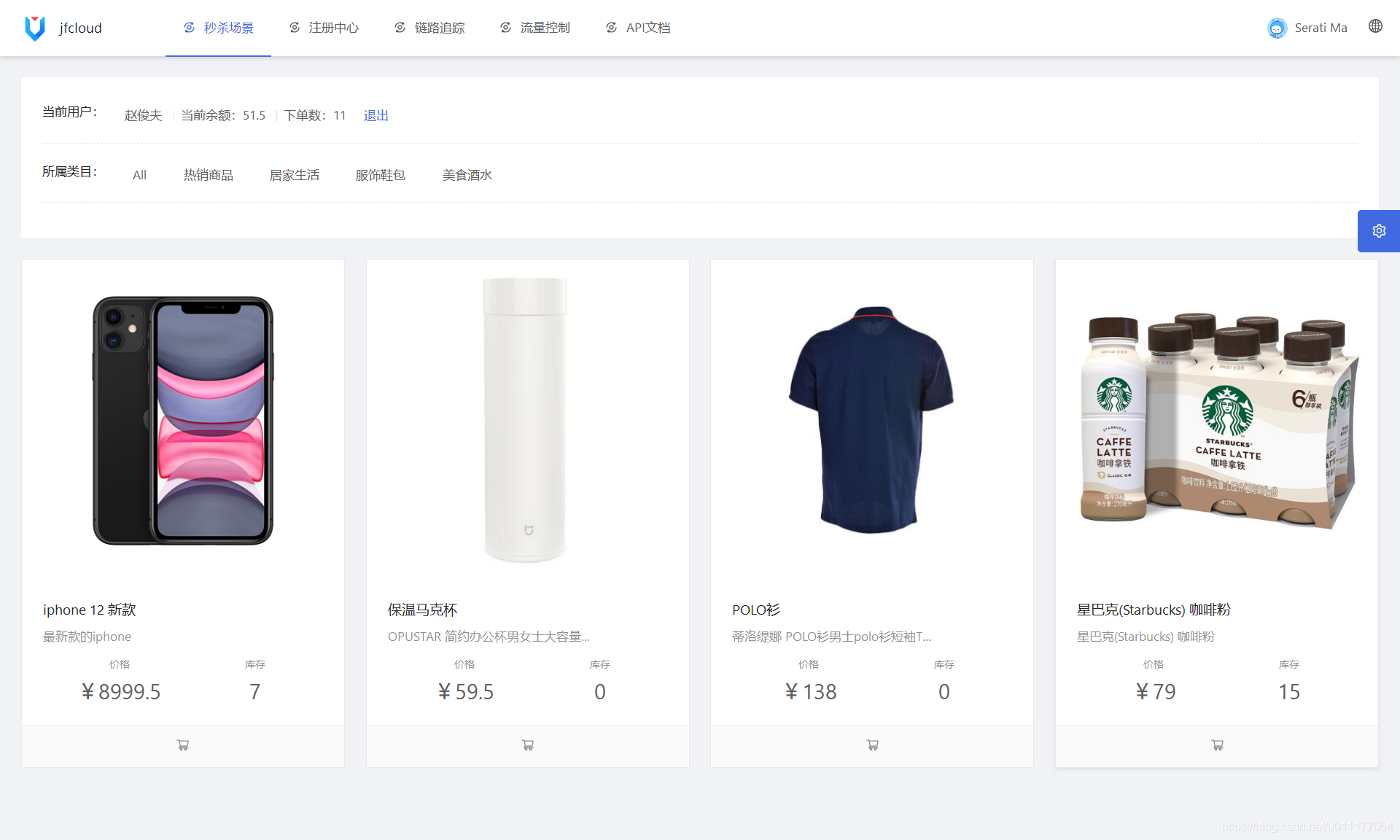
Task: Click the 保温马克杯 title
Action: click(422, 610)
